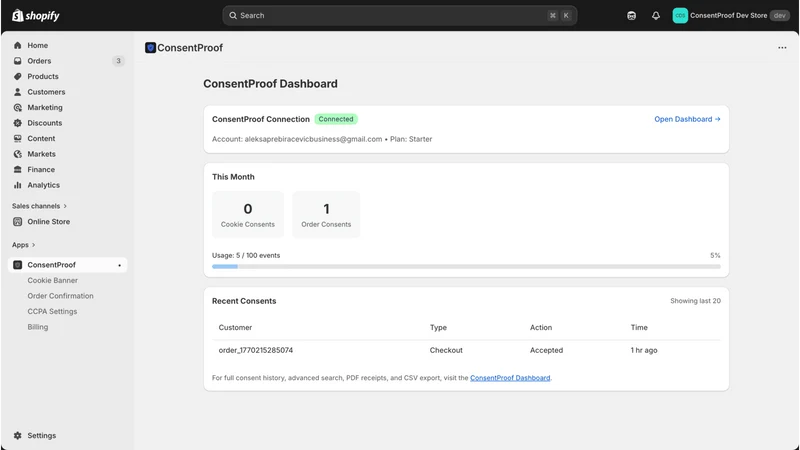Click the dev badge in top bar
Viewport: 800px width, 450px height.
[x=779, y=15]
